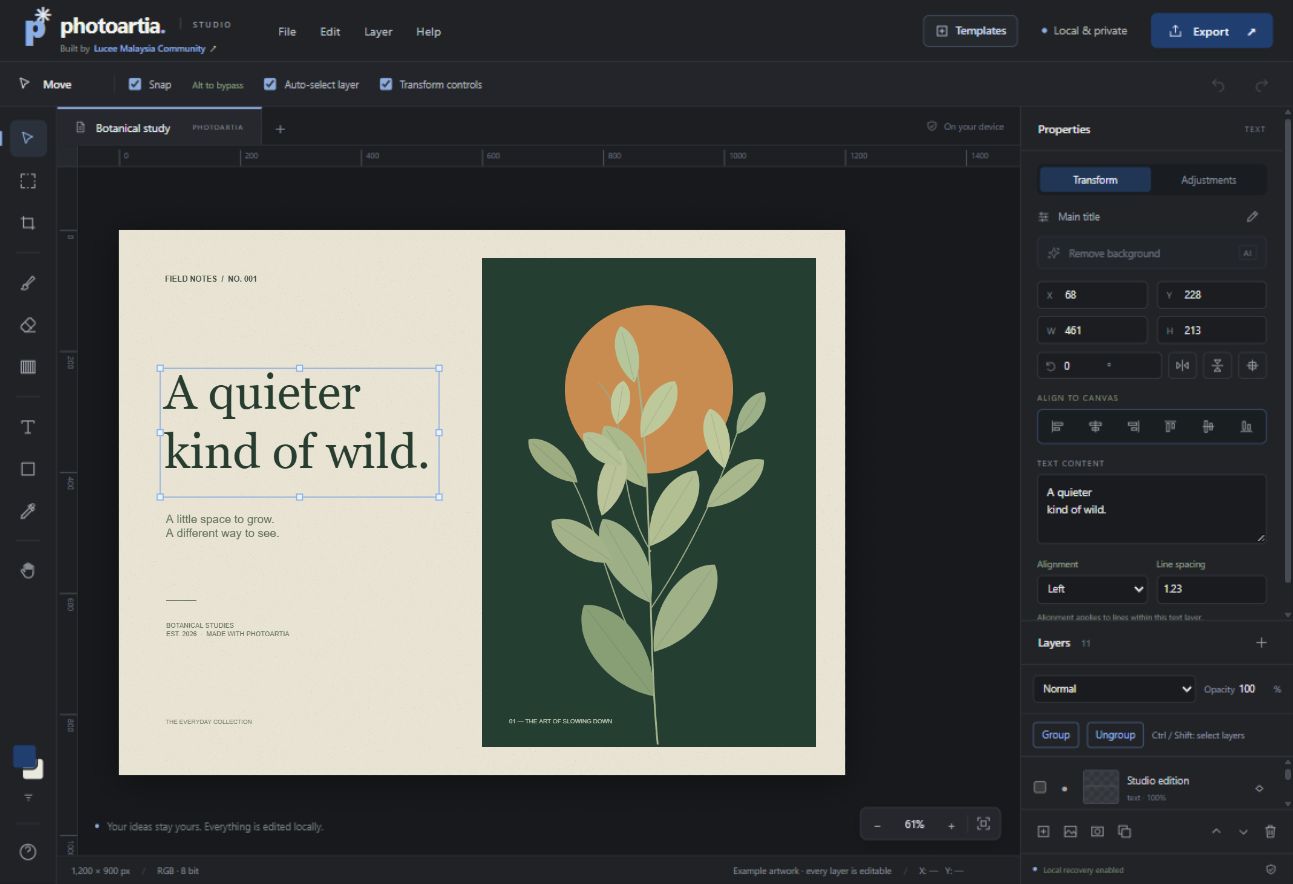Click the Undo arrow
The height and width of the screenshot is (884, 1293).
point(1218,85)
